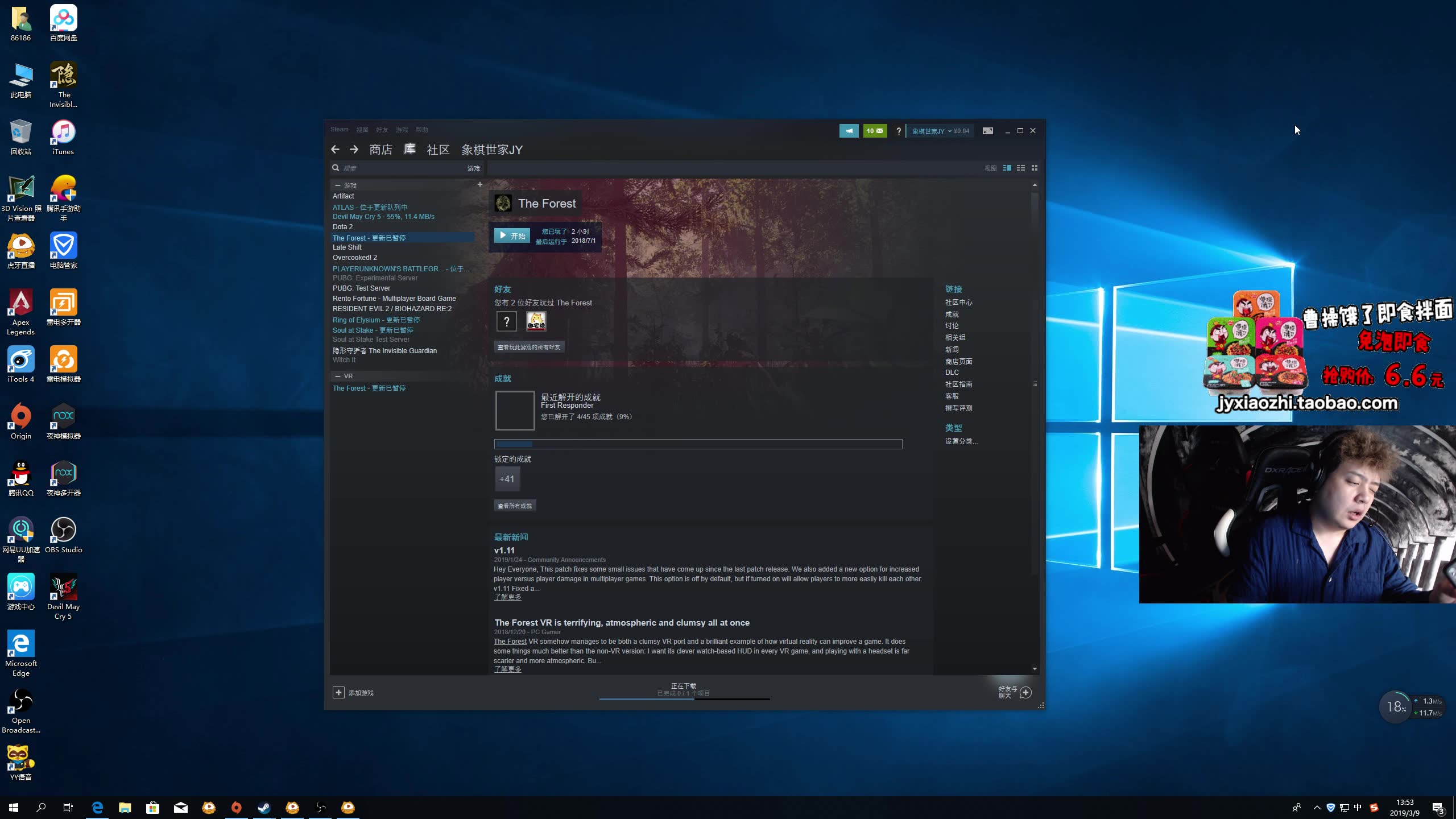Viewport: 1456px width, 819px height.
Task: Go forward with Steam's forward arrow
Action: pos(354,150)
